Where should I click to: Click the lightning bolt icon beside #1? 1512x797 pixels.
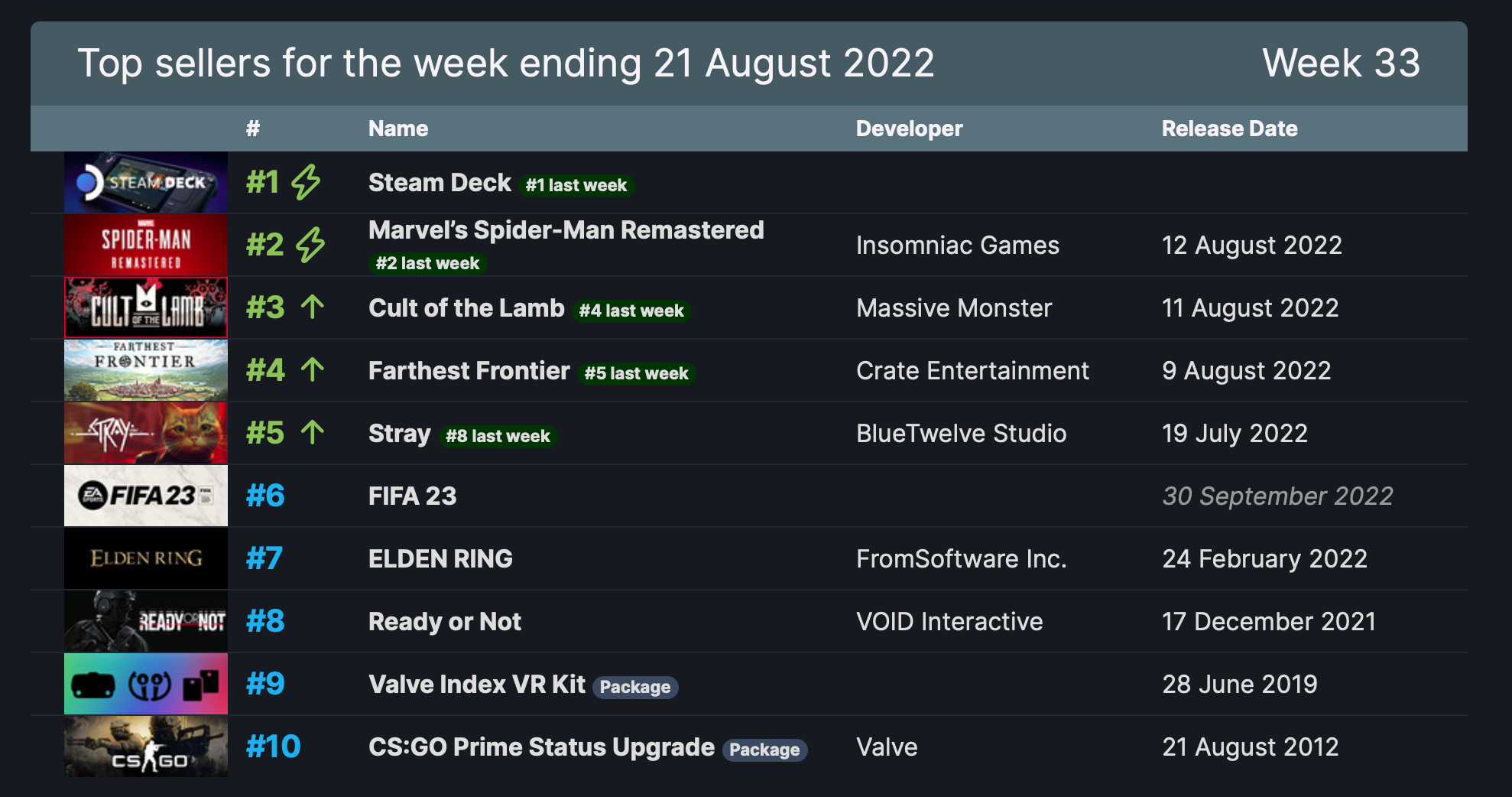pos(306,182)
